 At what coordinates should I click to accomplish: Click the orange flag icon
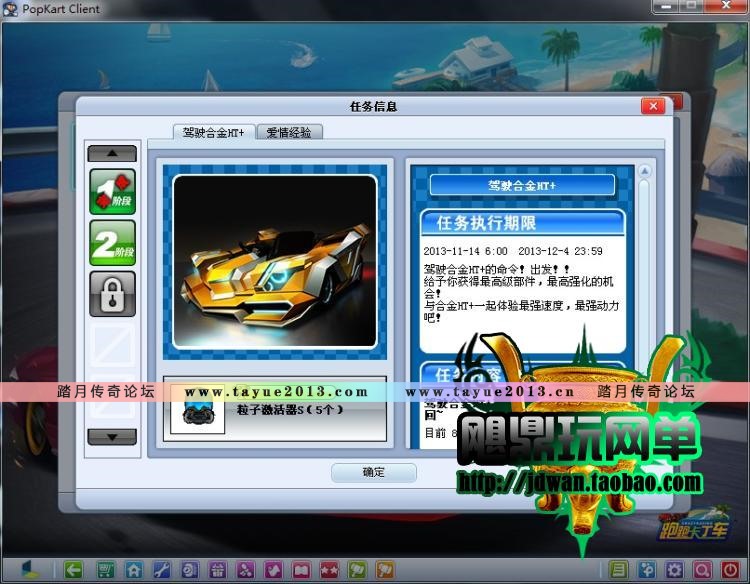tap(385, 570)
